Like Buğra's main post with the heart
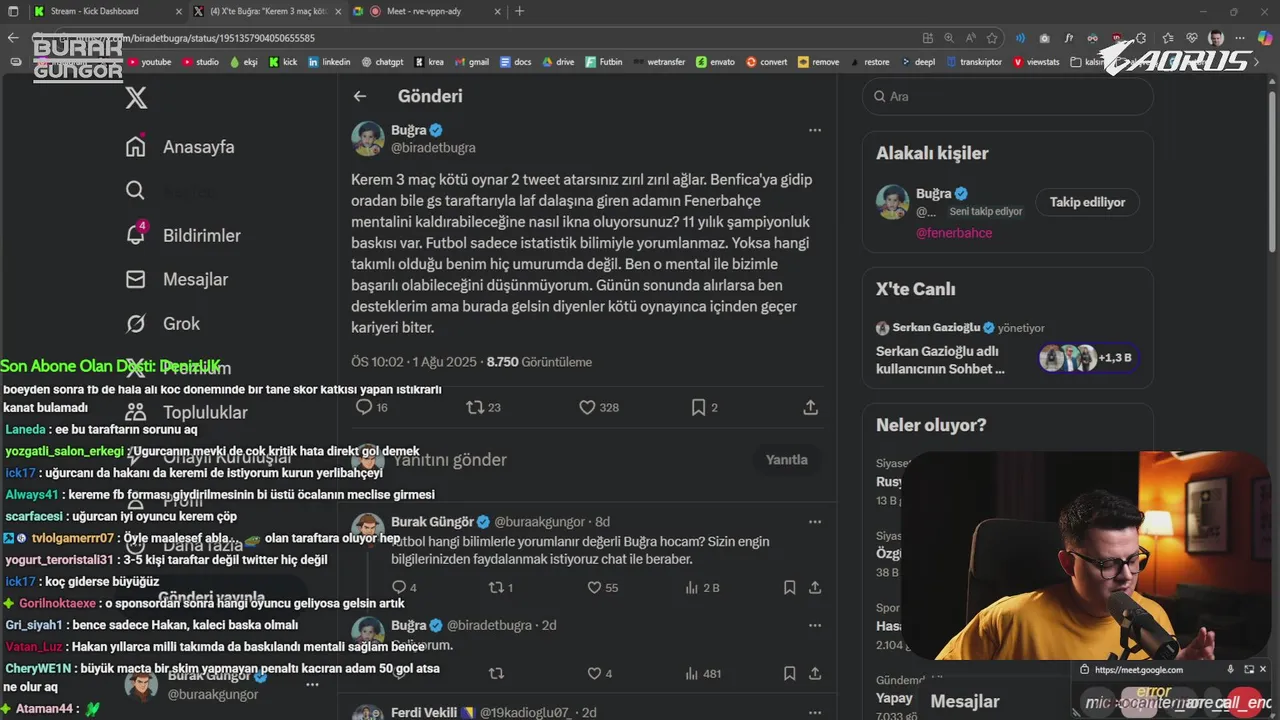This screenshot has height=720, width=1280. 587,407
